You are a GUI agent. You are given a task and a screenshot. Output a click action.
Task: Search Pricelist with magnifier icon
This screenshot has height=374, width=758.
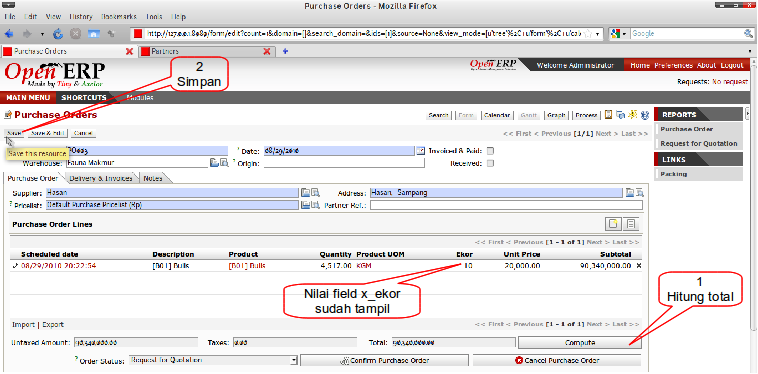click(x=315, y=205)
